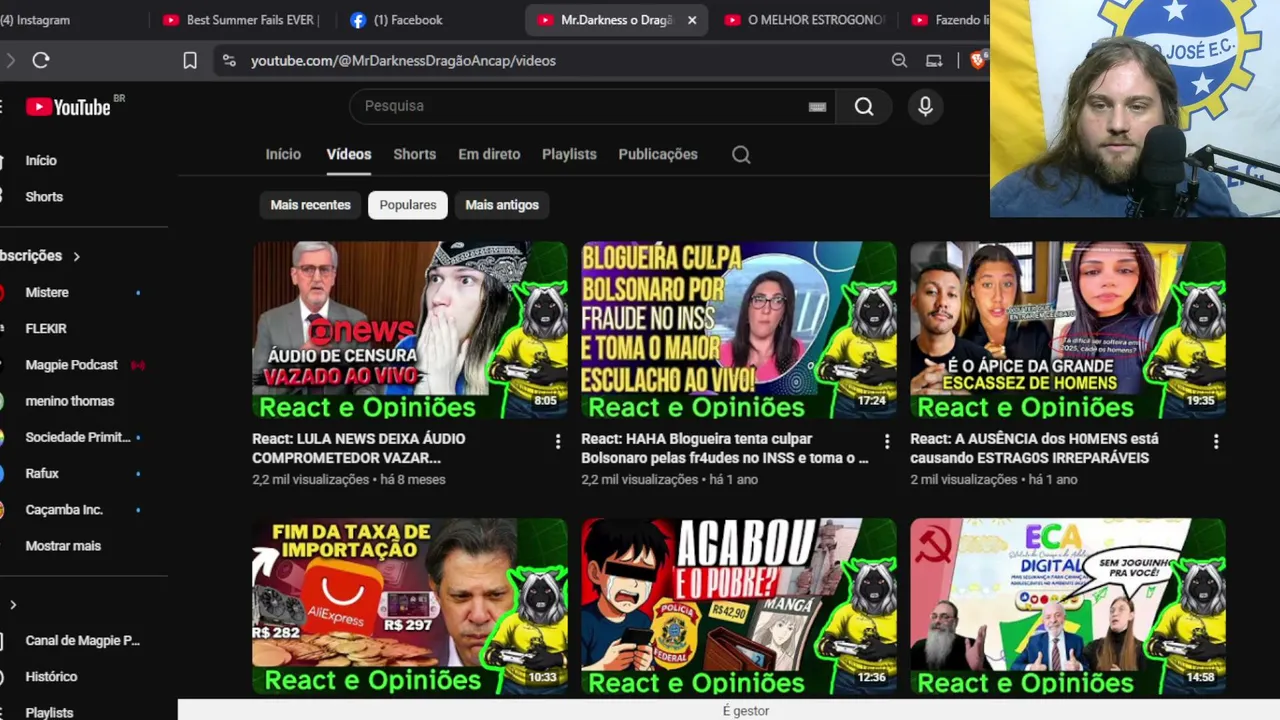Click the zoom magnifier icon in address bar

tap(899, 61)
